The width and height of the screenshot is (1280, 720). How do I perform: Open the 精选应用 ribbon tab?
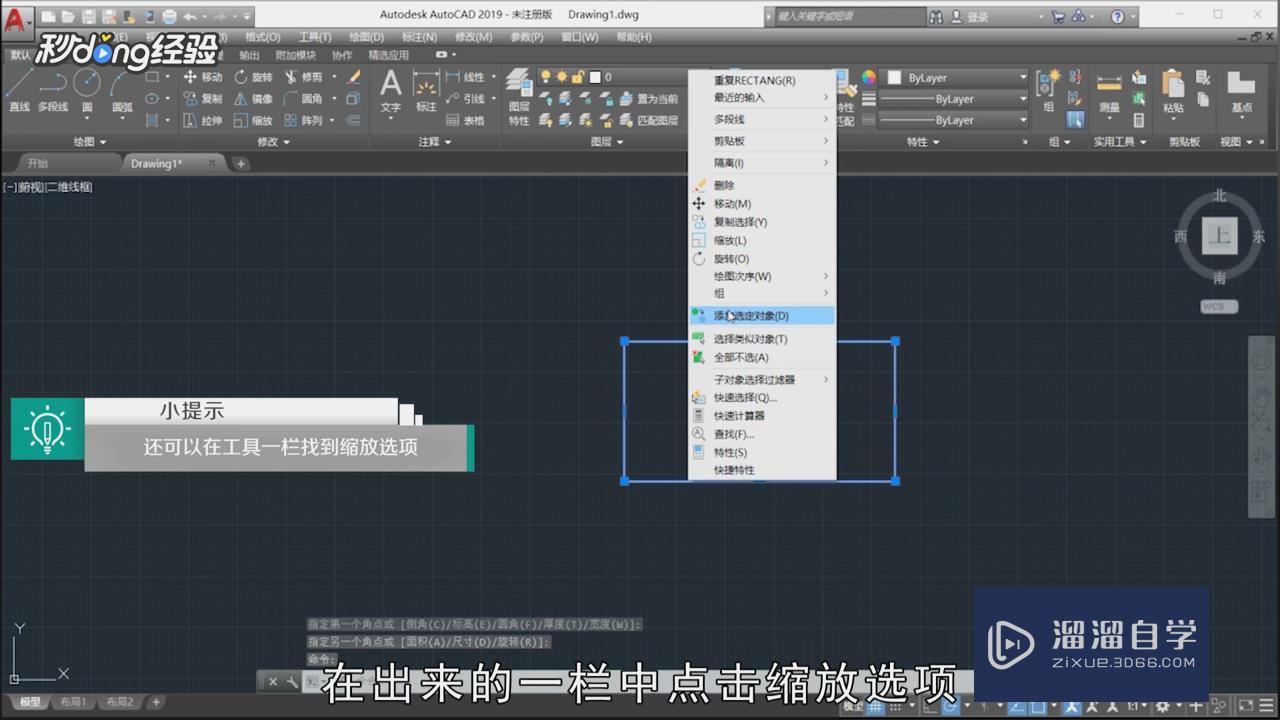coord(388,55)
